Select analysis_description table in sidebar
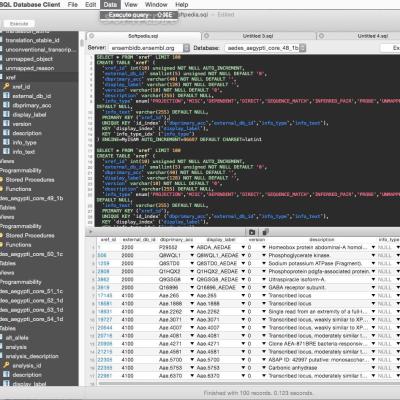Screen dimensions: 400x400 point(32,356)
